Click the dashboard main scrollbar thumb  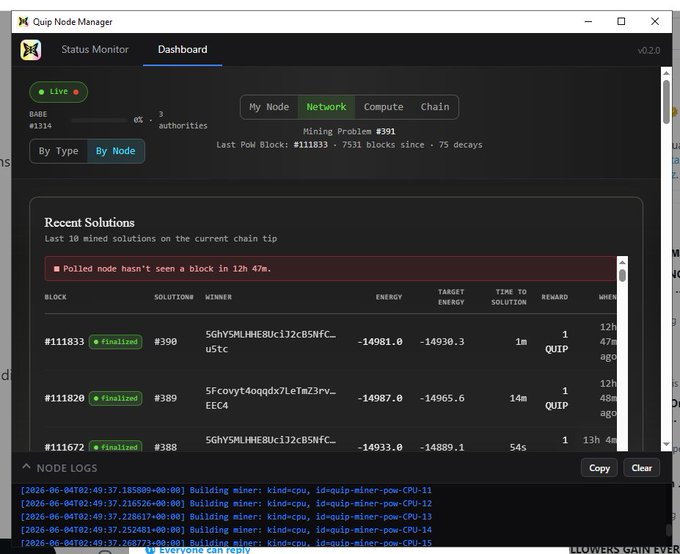tap(666, 102)
